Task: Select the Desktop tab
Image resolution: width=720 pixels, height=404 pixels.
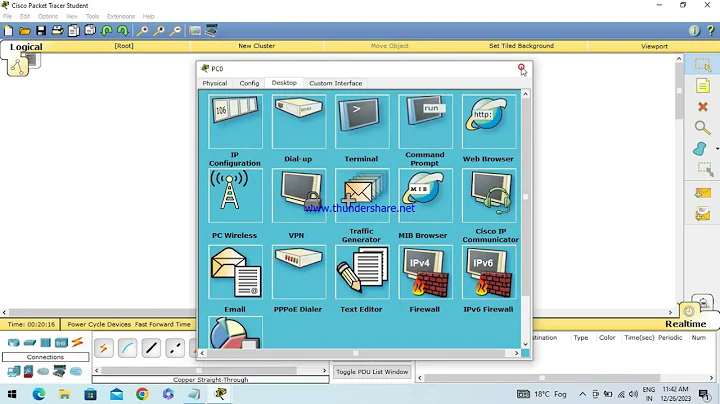Action: pos(284,83)
